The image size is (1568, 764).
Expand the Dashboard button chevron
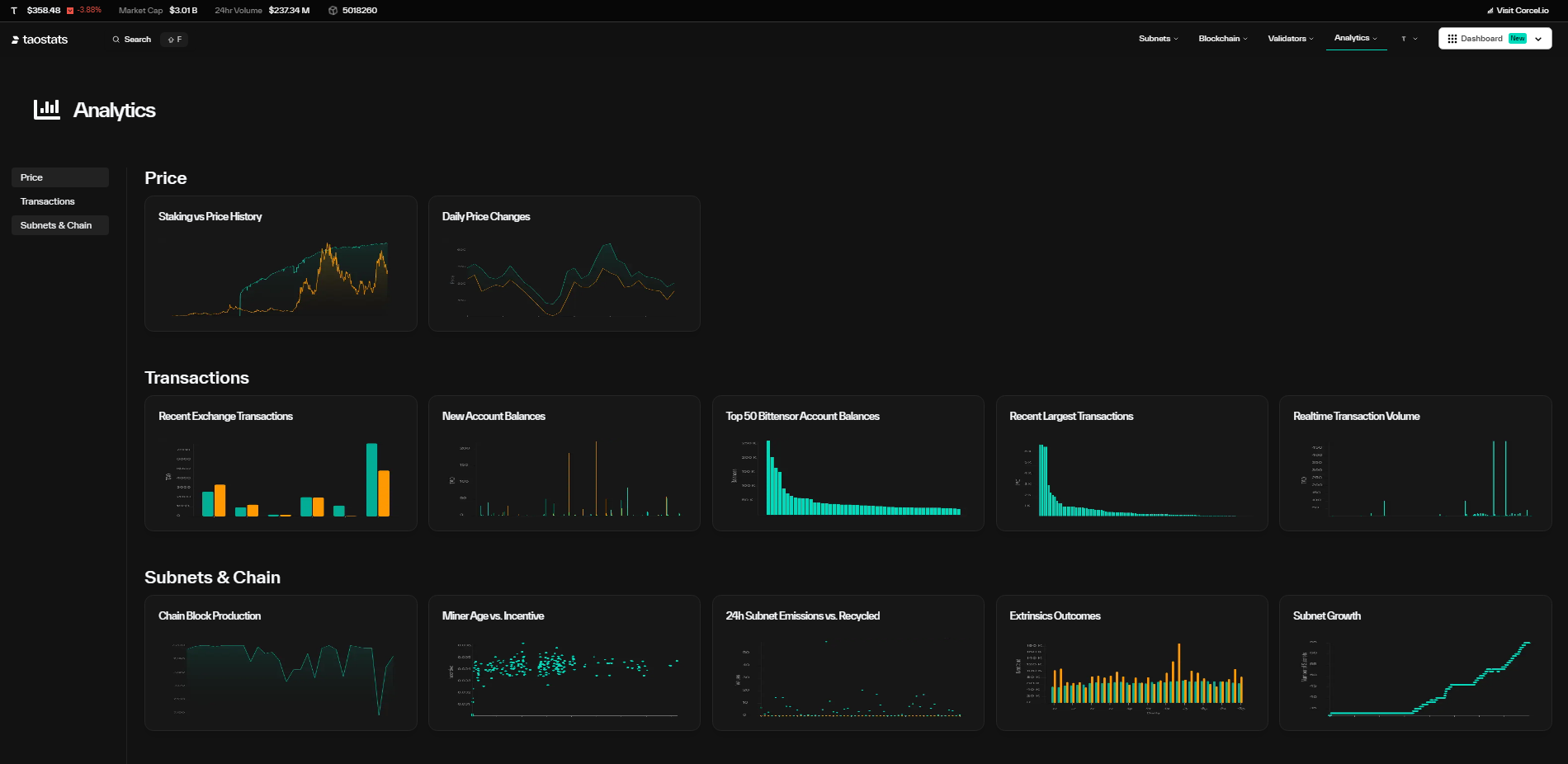[x=1538, y=39]
